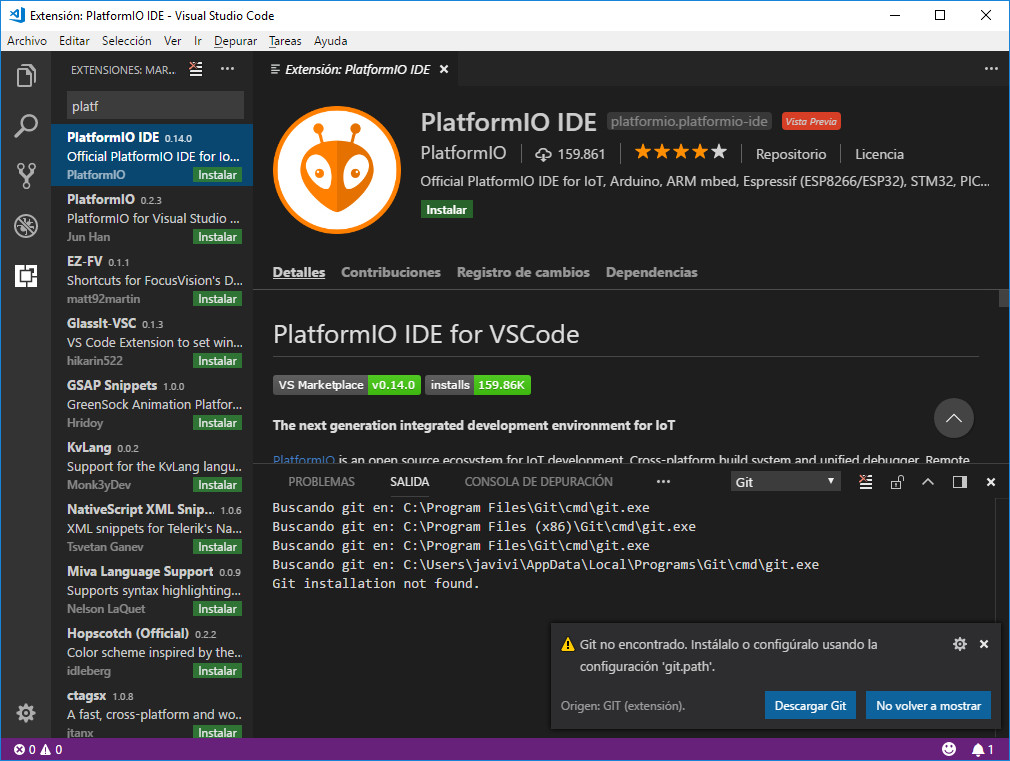Click the VS Marketplace v0.14.0 badge

[347, 385]
